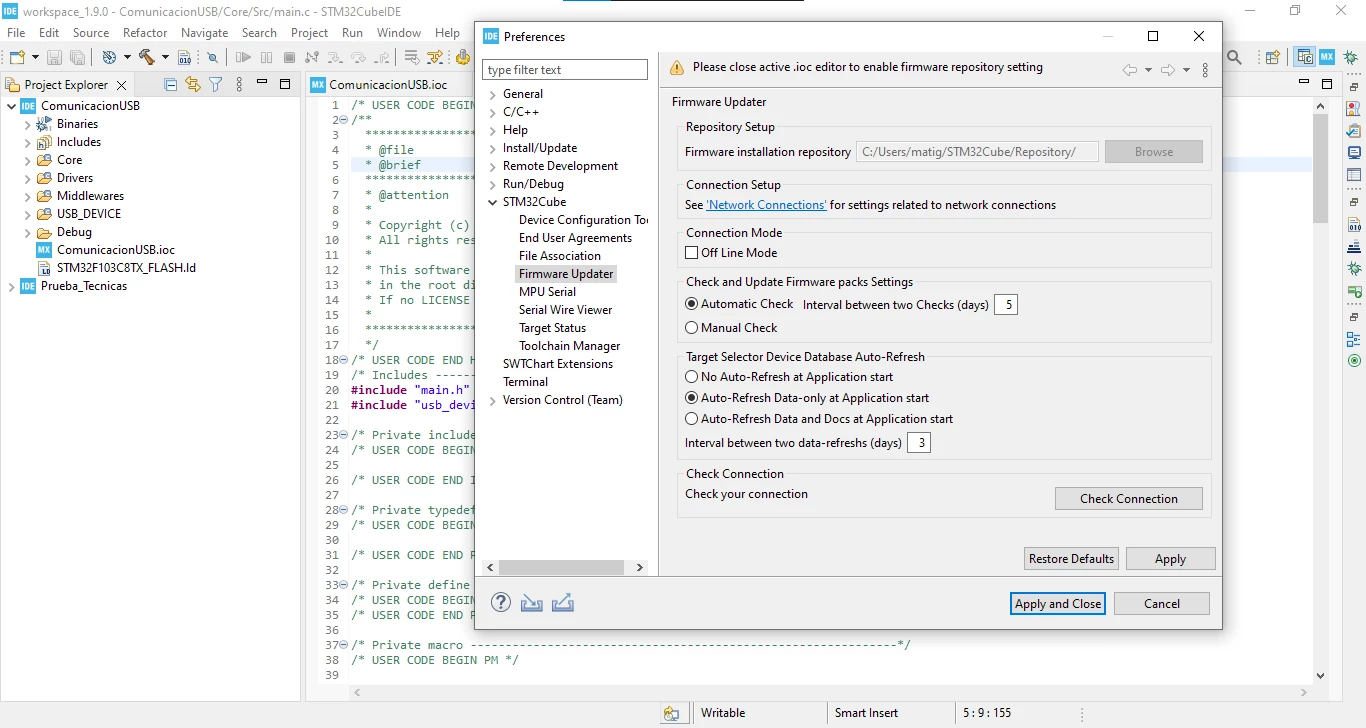Click the Check Connection button
The width and height of the screenshot is (1366, 728).
click(1129, 498)
